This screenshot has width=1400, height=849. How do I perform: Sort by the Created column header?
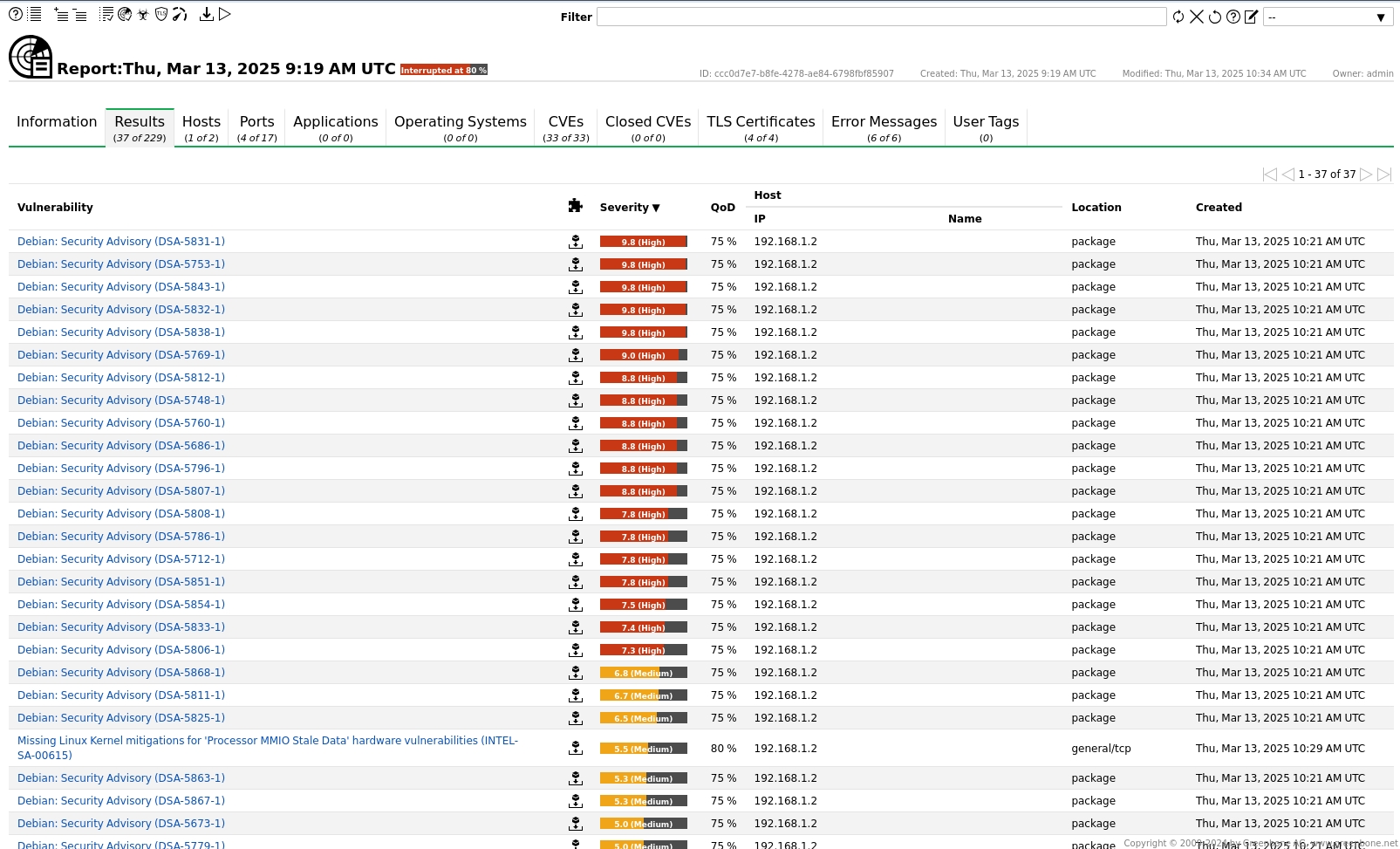click(x=1219, y=208)
